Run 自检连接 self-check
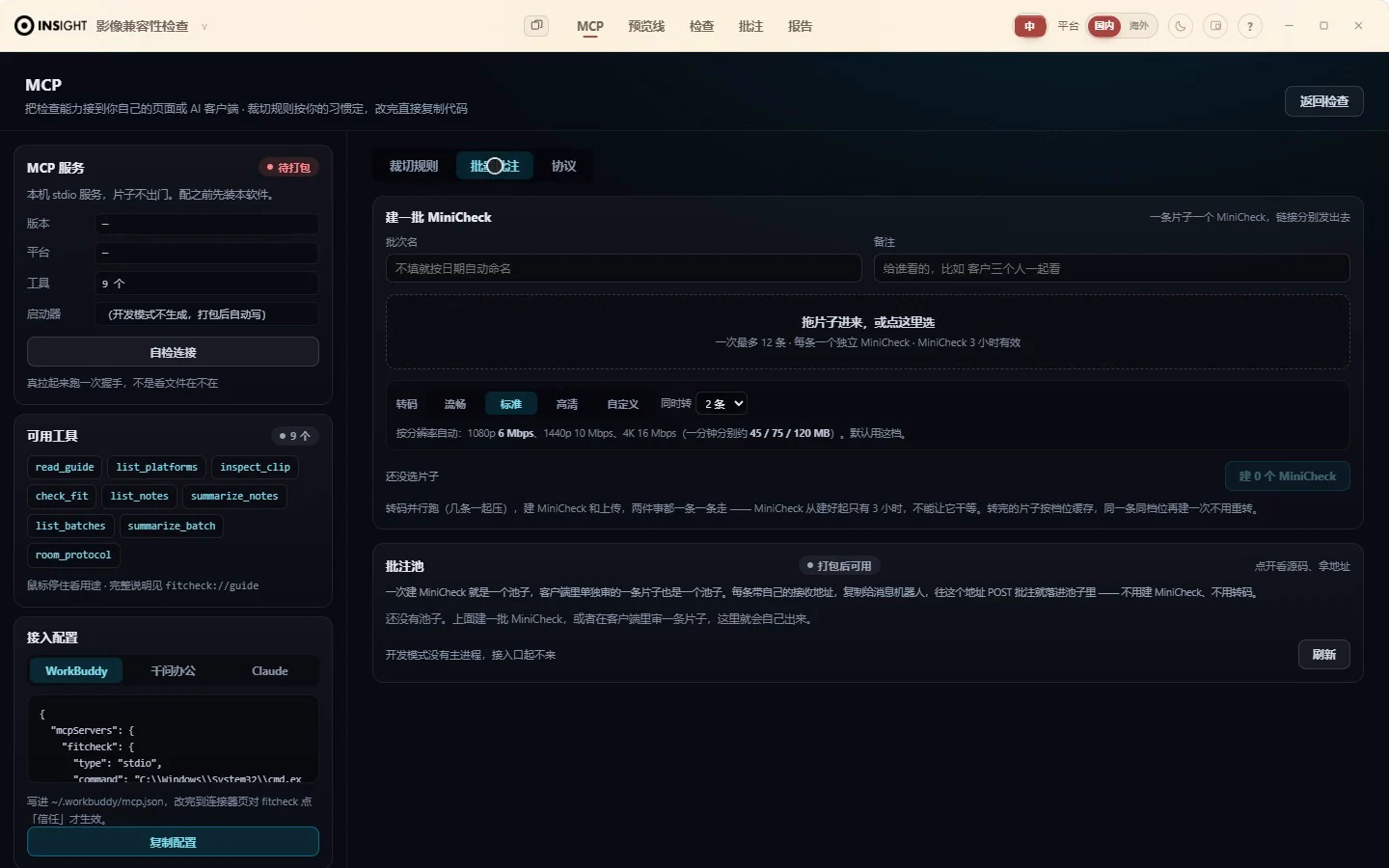 coord(173,352)
